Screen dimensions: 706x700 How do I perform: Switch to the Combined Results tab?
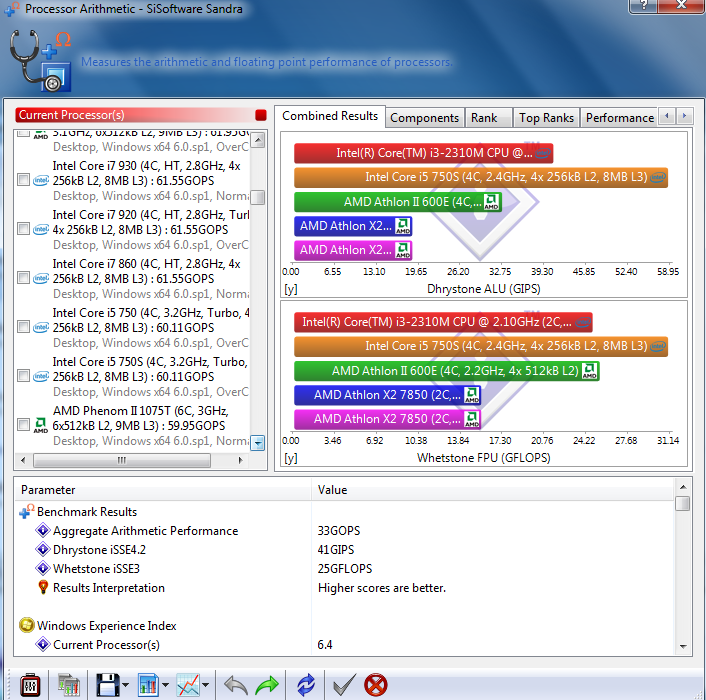tap(330, 116)
